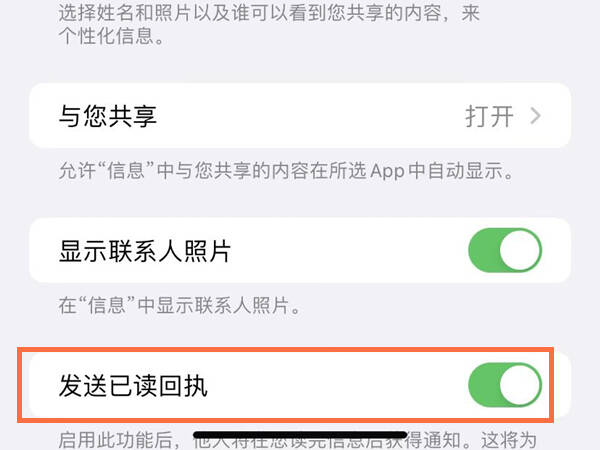The image size is (600, 450).
Task: Click the white knob of 显示联系人照片 switch
Action: [x=520, y=251]
